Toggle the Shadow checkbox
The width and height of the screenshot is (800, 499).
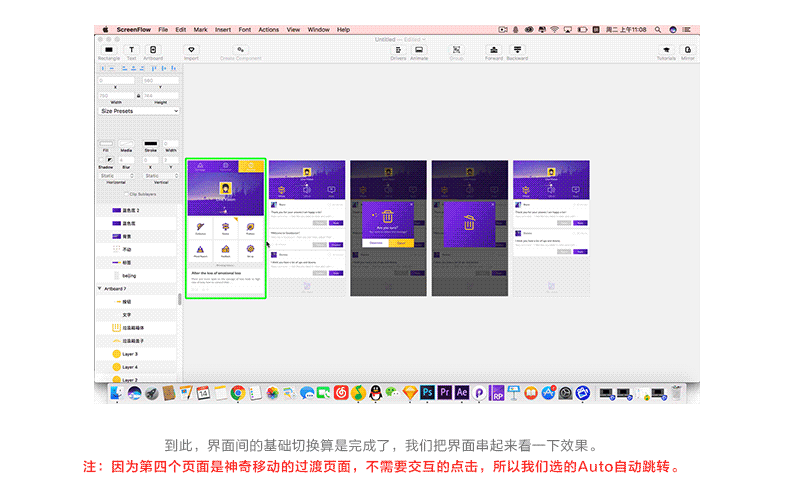103,160
